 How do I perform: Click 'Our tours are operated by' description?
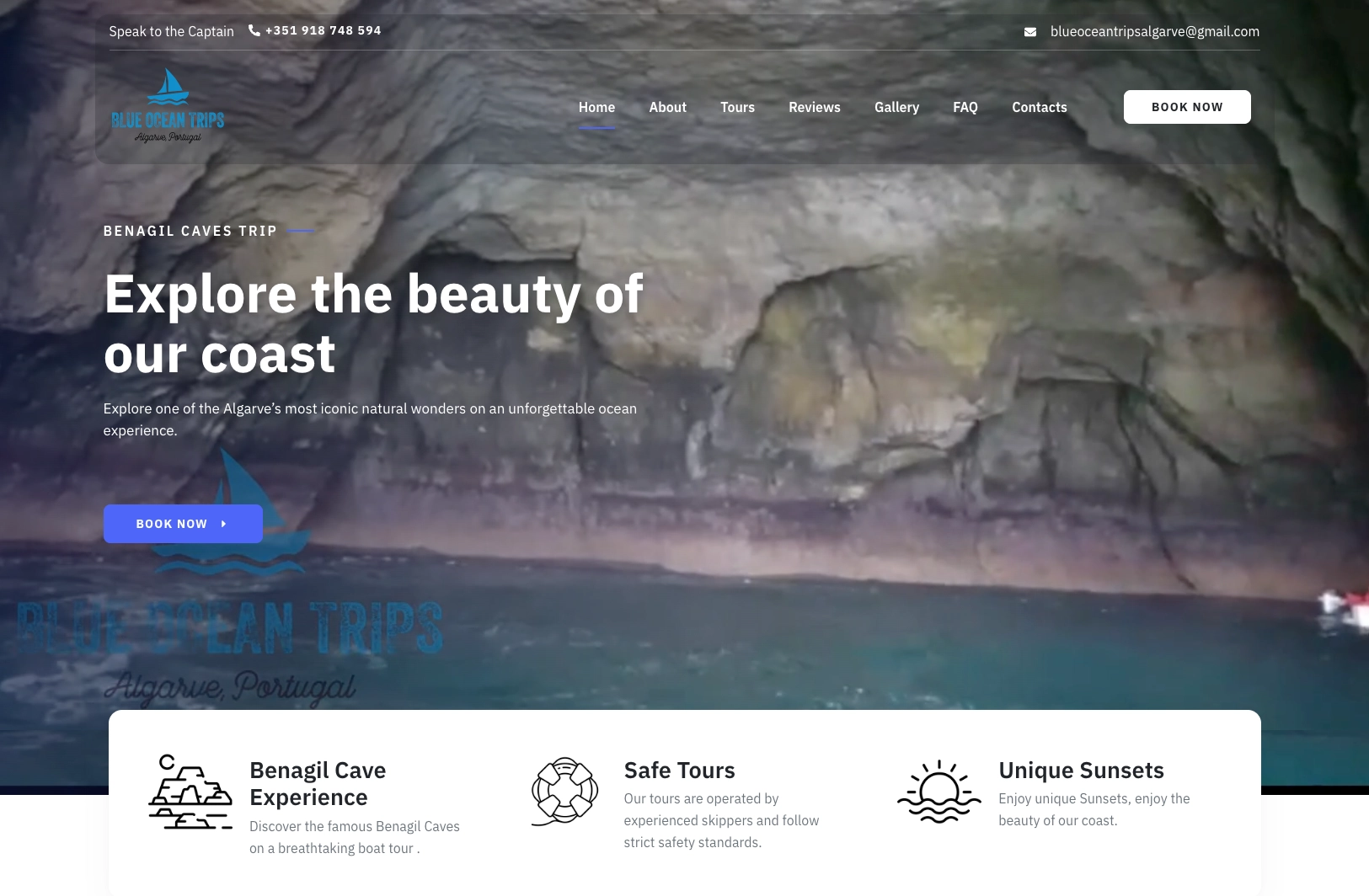(721, 820)
